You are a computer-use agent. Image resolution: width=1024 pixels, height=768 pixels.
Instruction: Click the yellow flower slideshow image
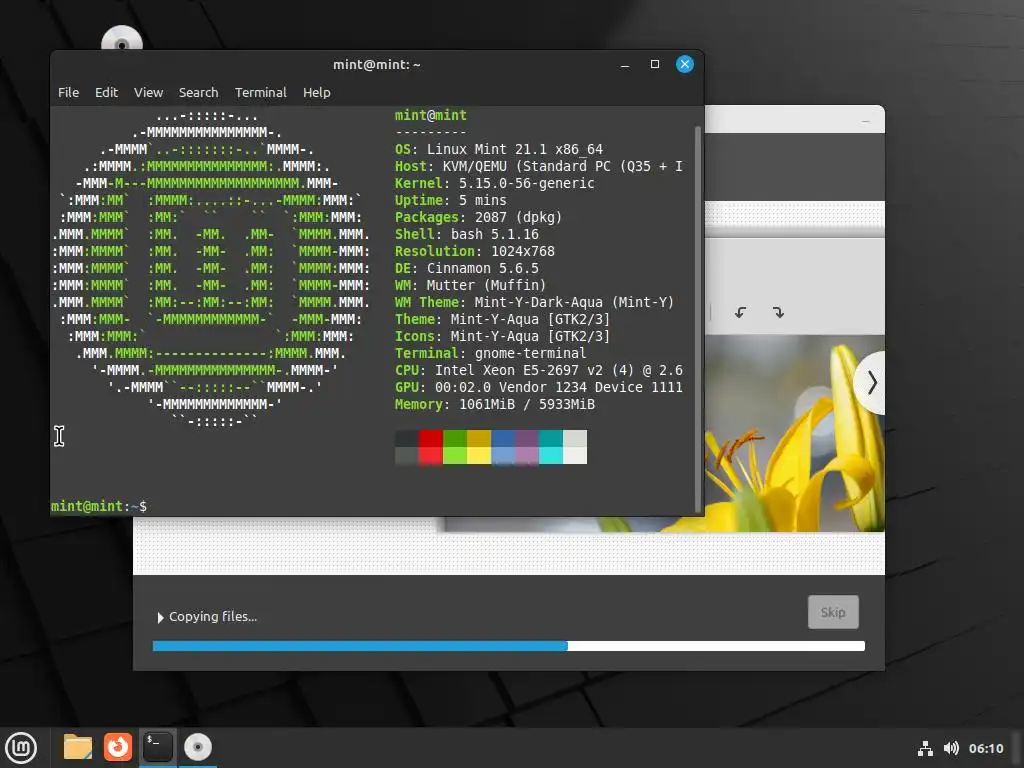point(795,433)
